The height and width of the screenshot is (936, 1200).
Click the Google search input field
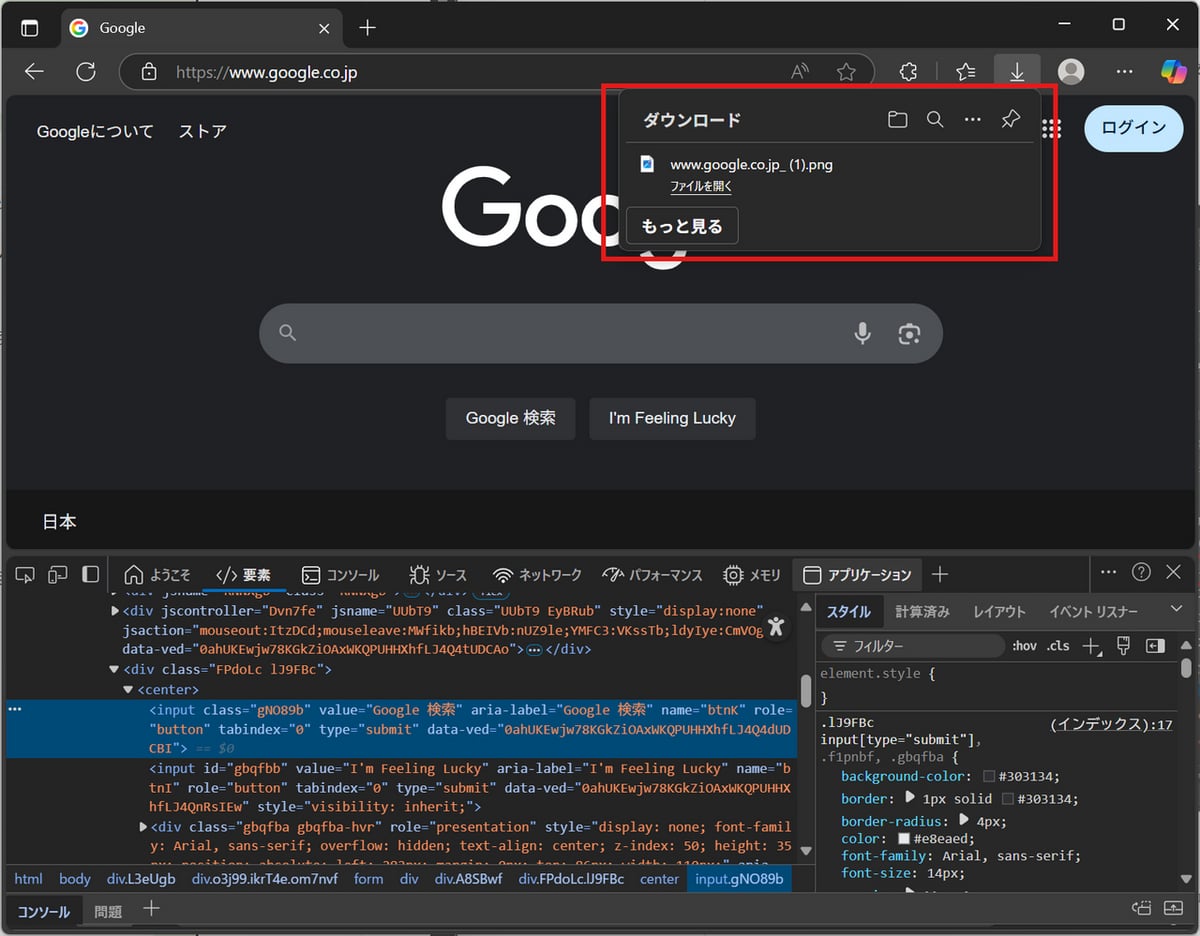tap(600, 333)
